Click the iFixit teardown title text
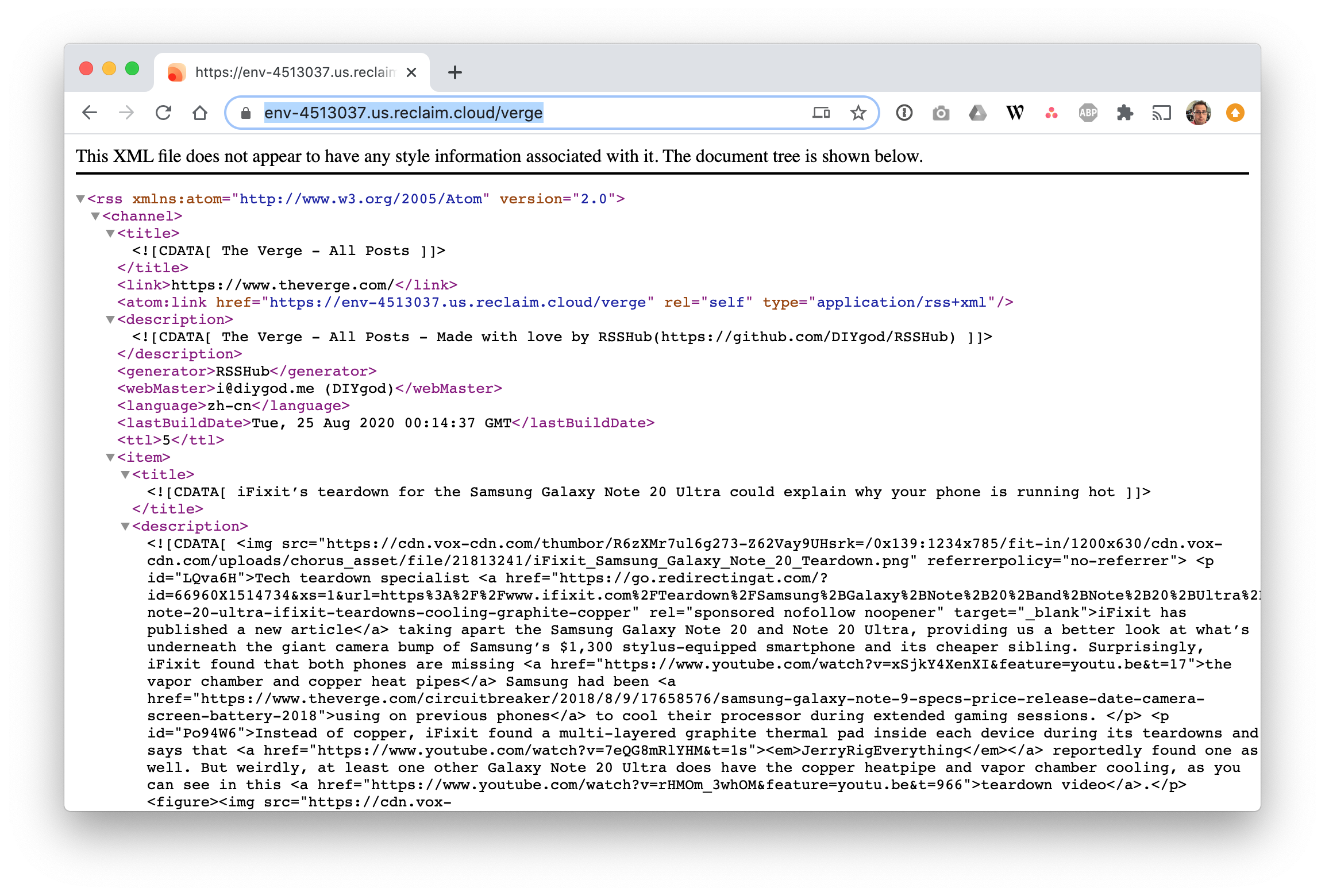The image size is (1325, 896). tap(649, 492)
